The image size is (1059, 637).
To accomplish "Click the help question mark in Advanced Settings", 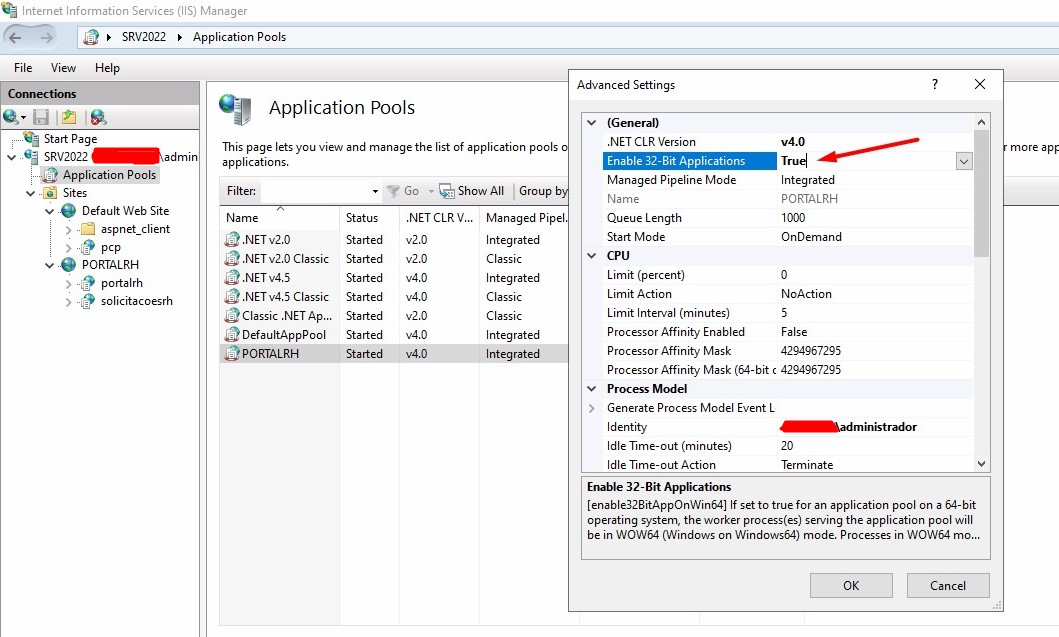I will tap(935, 85).
